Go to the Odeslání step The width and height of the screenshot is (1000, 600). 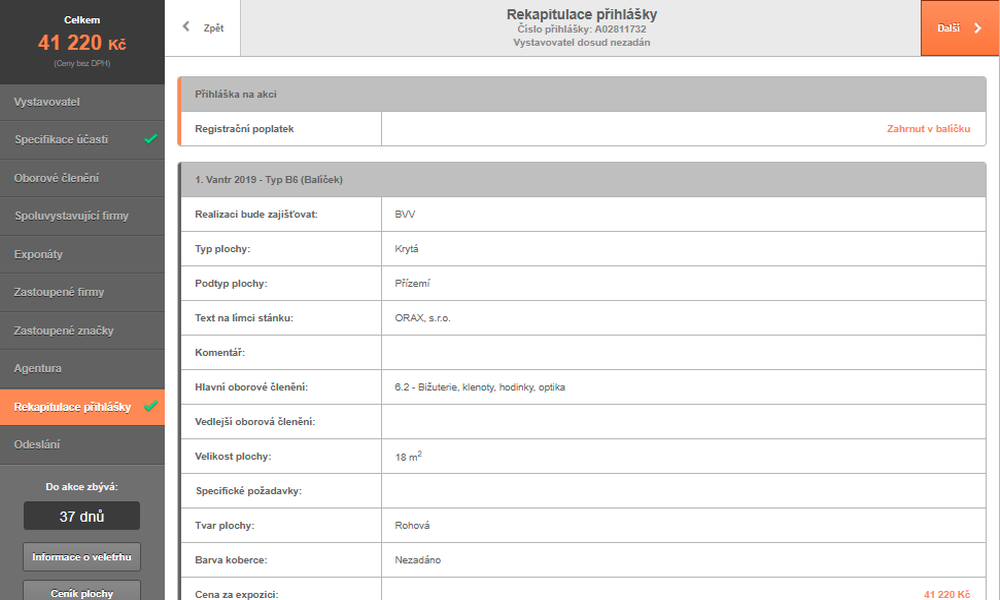(x=82, y=444)
